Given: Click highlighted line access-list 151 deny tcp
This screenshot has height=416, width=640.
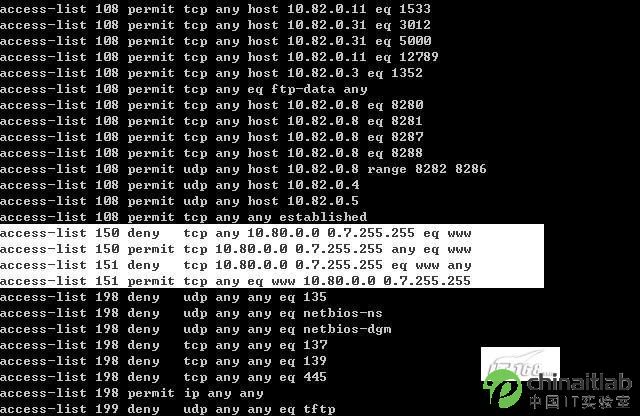Looking at the screenshot, I should tap(236, 265).
